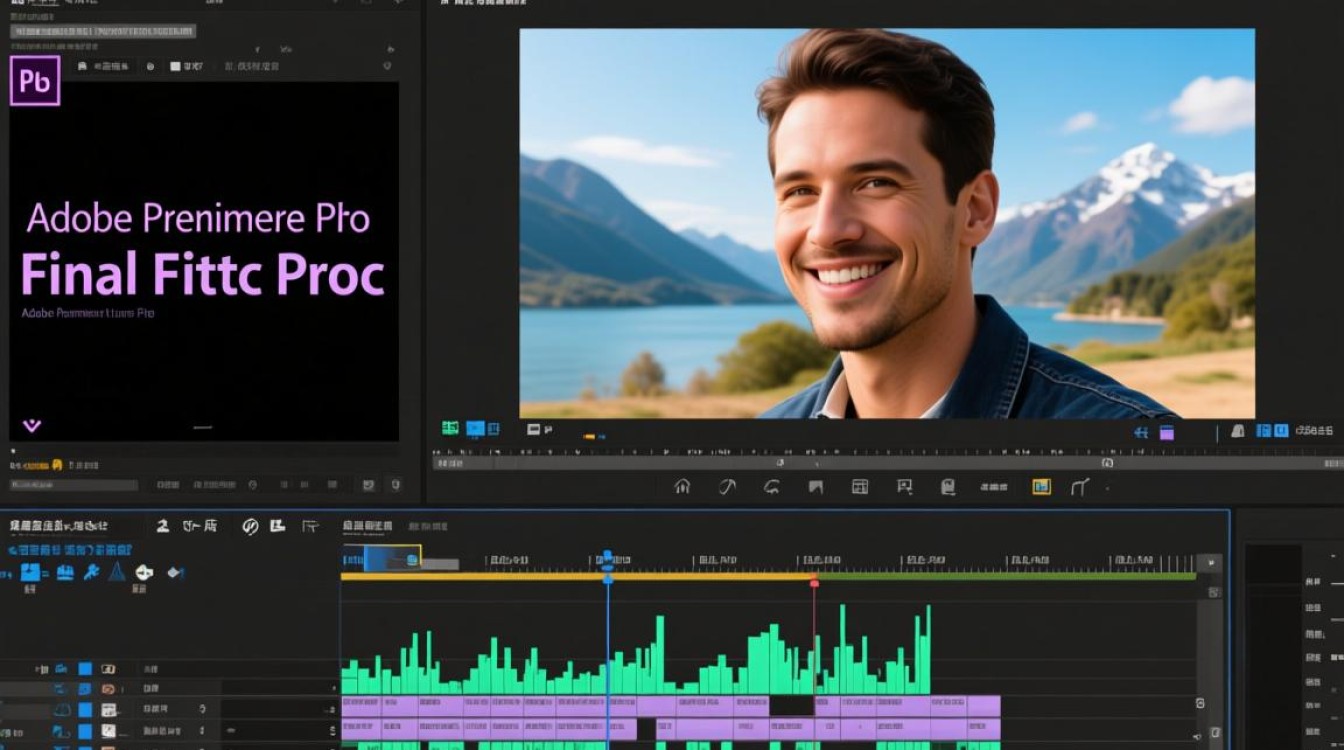The image size is (1344, 750).
Task: Click the purple Premiere Pro logo icon
Action: (x=35, y=81)
